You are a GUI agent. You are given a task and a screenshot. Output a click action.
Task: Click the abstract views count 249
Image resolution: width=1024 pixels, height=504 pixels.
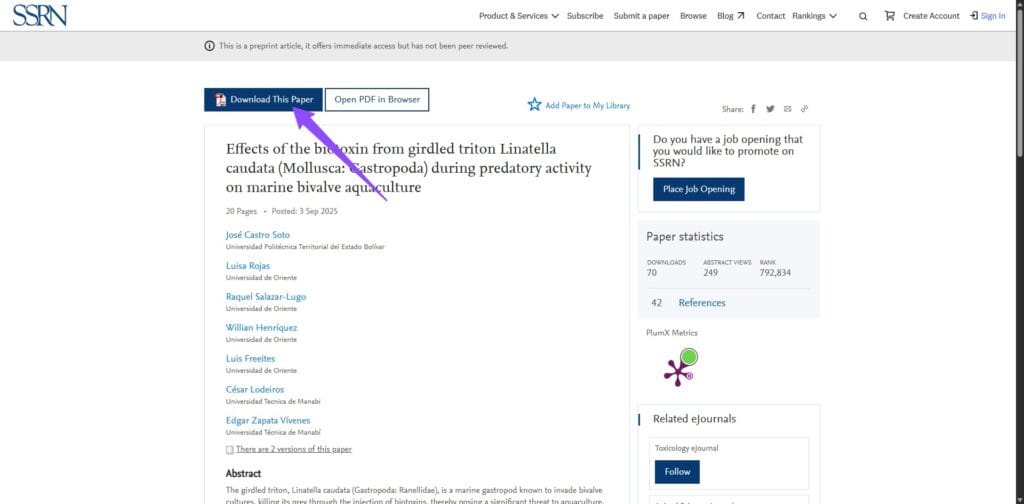point(711,273)
